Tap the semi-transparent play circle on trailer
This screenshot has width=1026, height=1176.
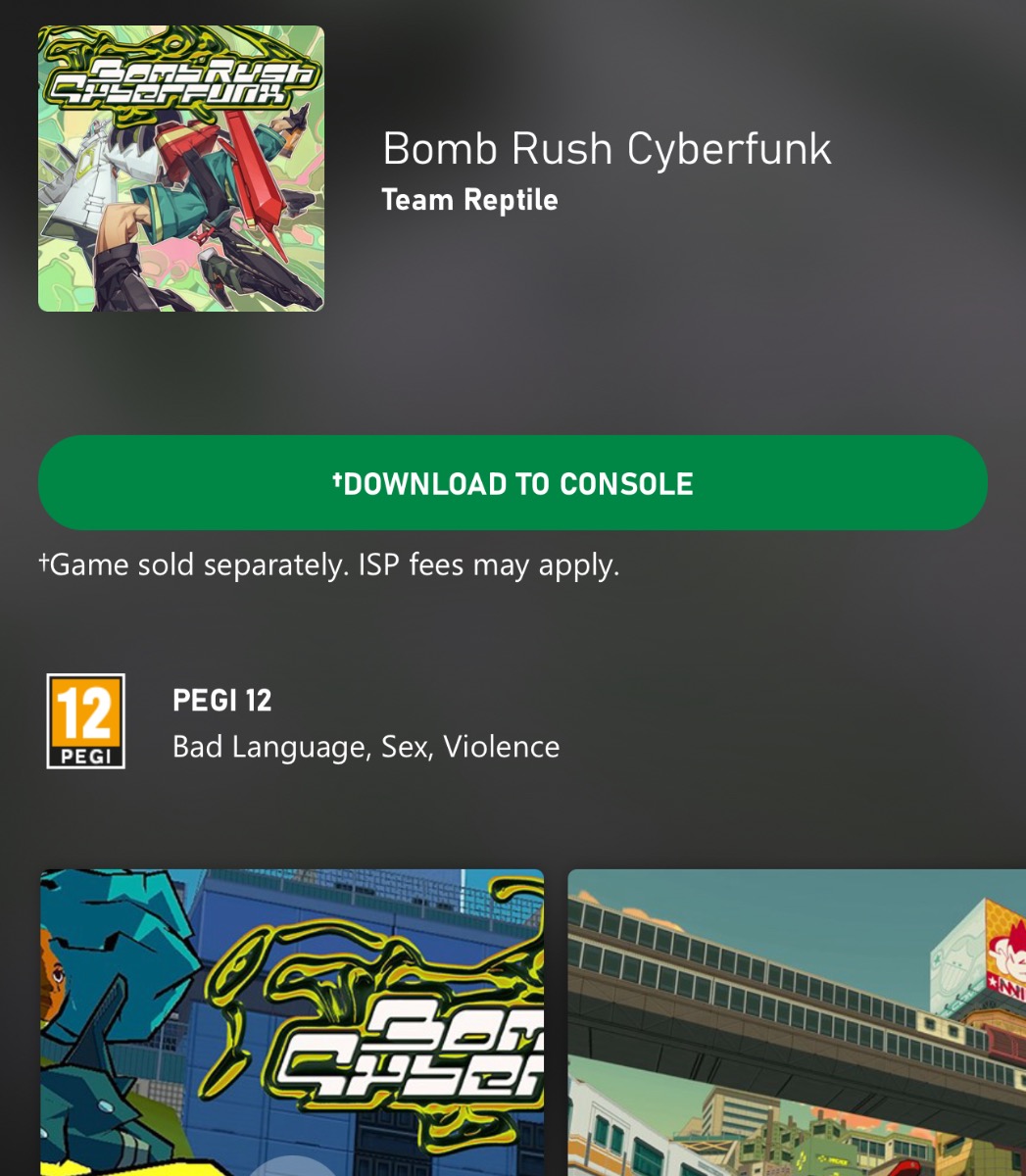(x=291, y=1164)
